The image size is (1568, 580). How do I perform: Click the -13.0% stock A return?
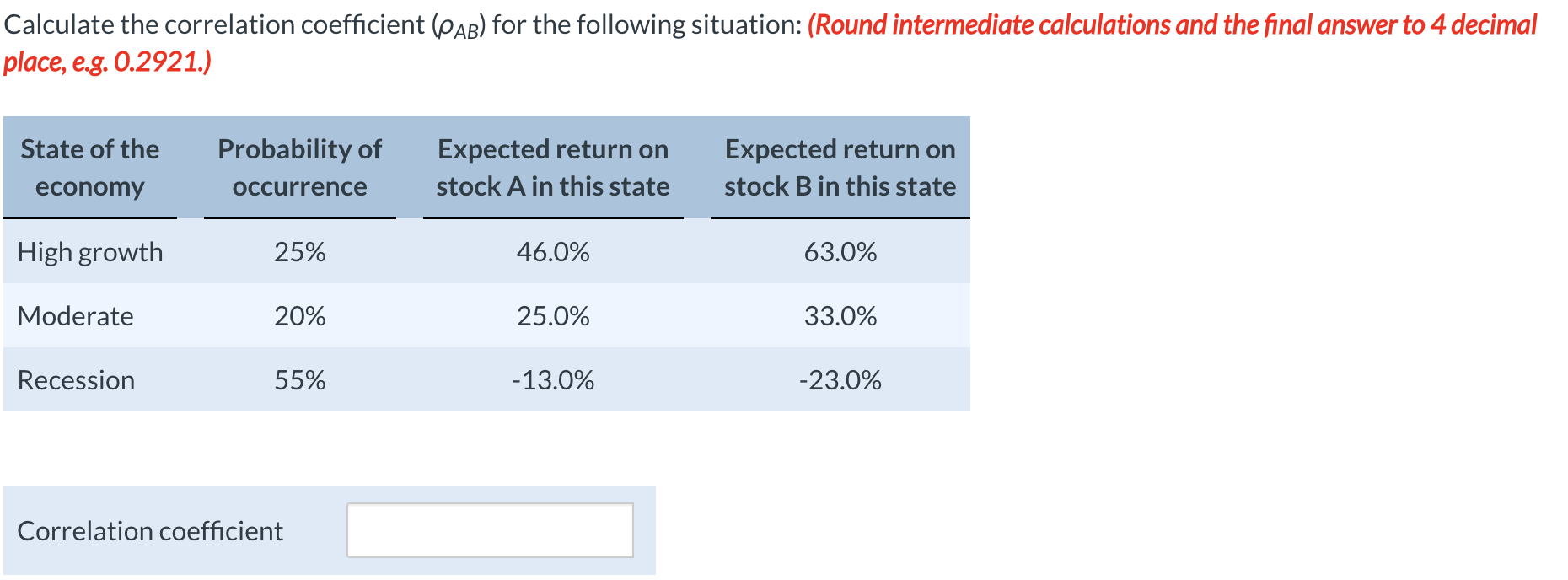553,380
